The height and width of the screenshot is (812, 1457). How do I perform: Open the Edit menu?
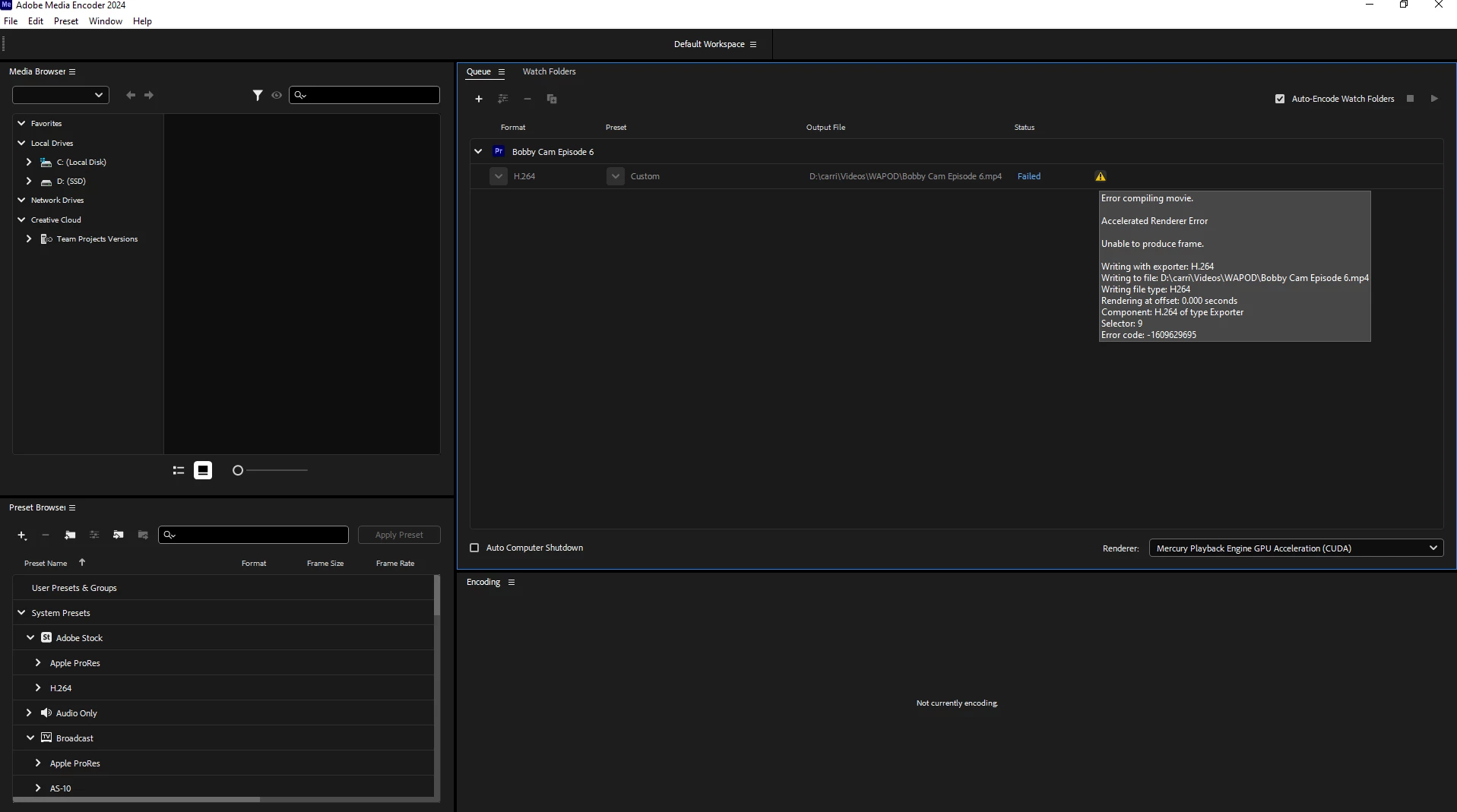[x=36, y=21]
